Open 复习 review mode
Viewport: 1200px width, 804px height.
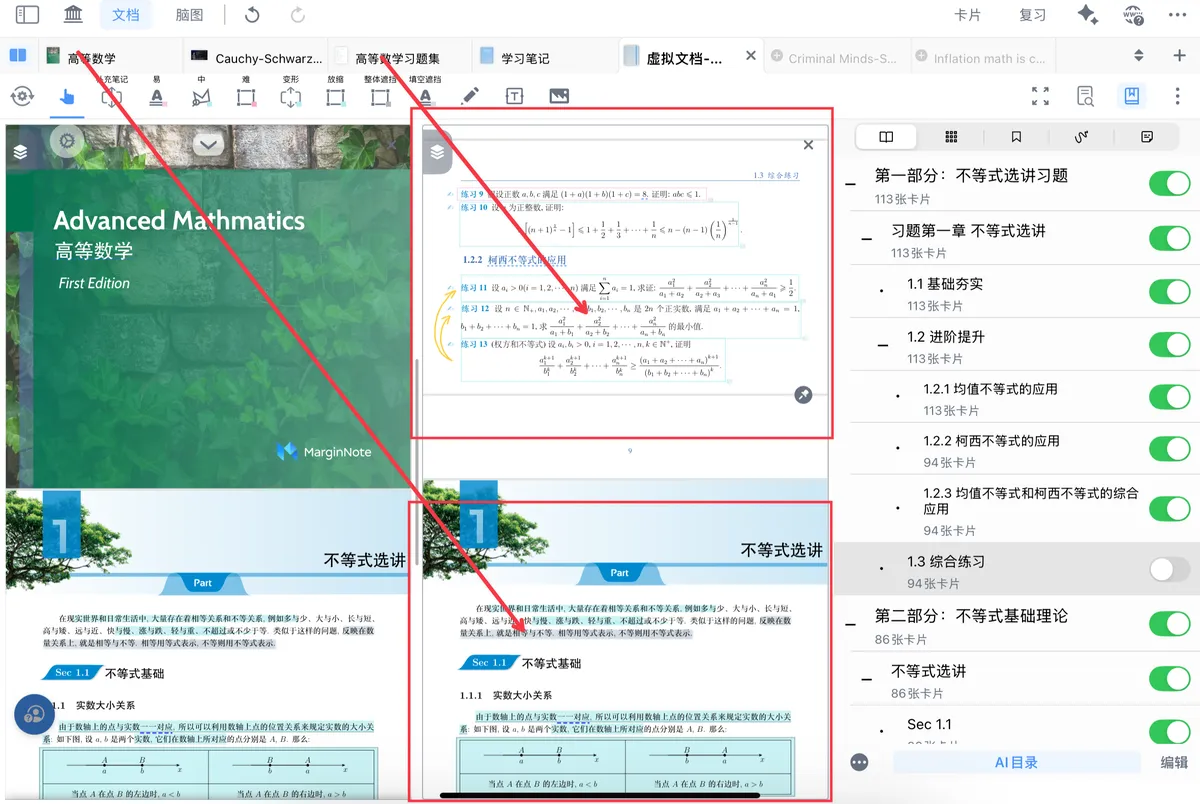pyautogui.click(x=1032, y=15)
